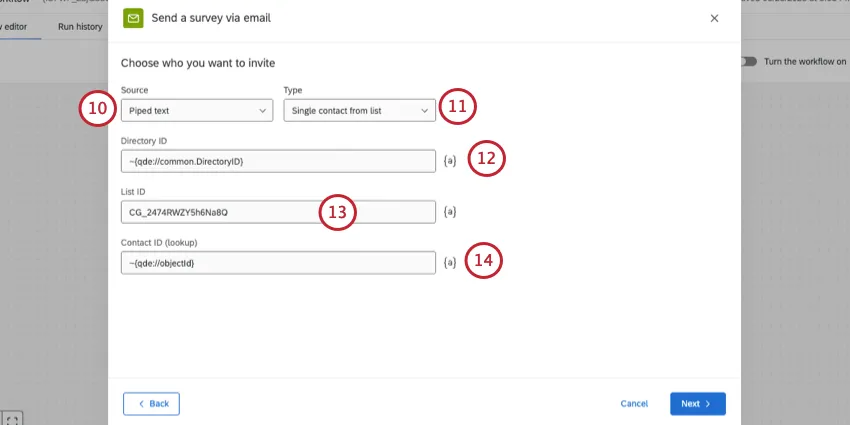Open piped text menu for List ID

[450, 212]
